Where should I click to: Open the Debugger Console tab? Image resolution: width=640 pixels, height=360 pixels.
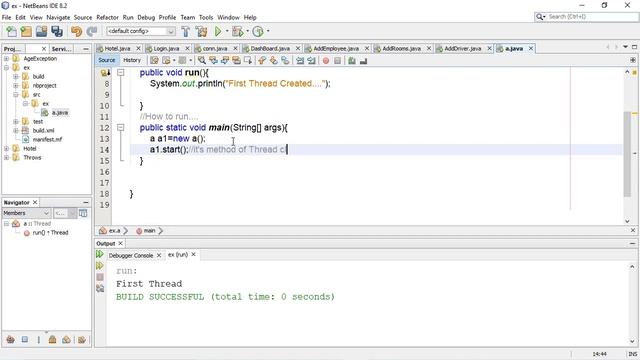coord(131,256)
